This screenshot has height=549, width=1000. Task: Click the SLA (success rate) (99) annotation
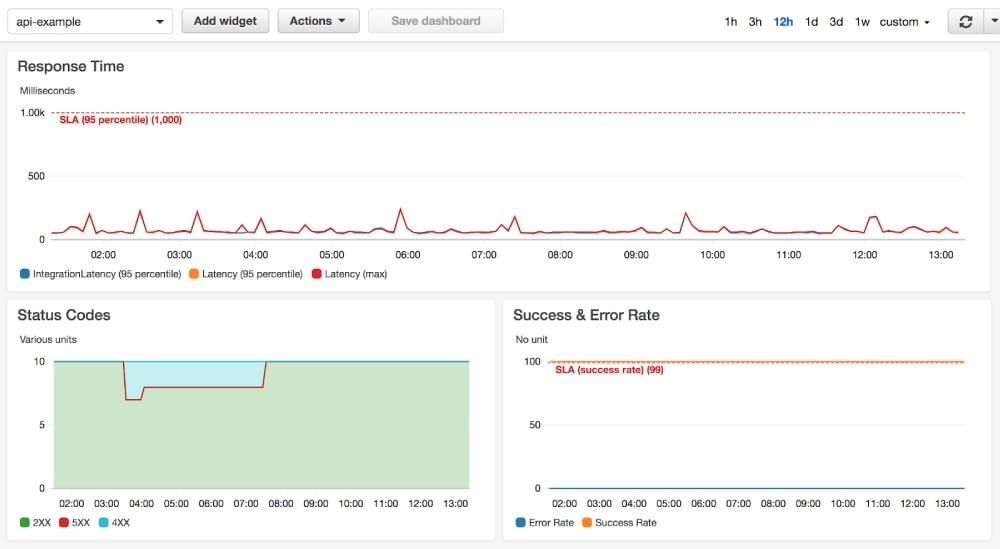pyautogui.click(x=609, y=370)
